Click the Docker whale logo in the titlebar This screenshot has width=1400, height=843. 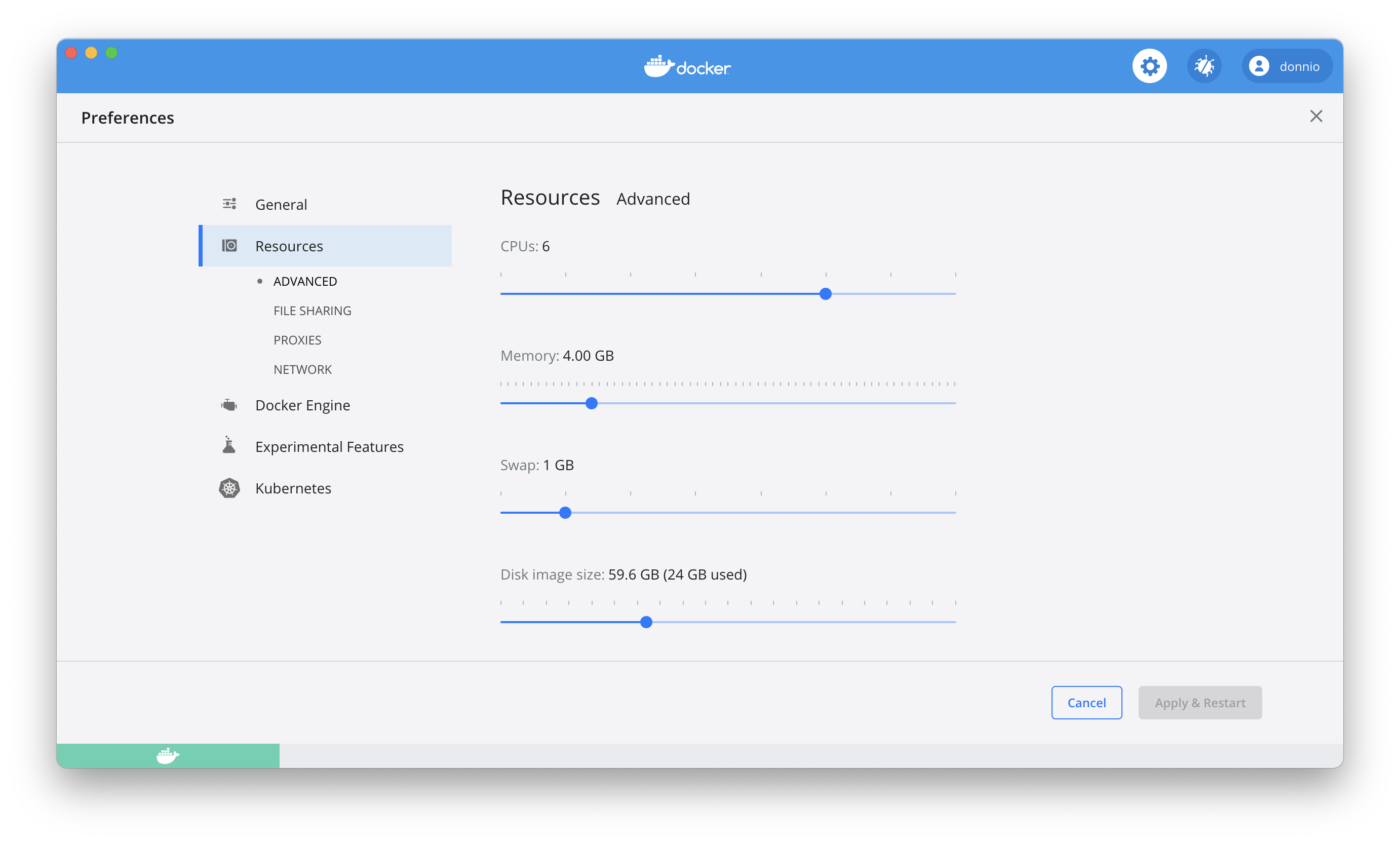tap(686, 65)
